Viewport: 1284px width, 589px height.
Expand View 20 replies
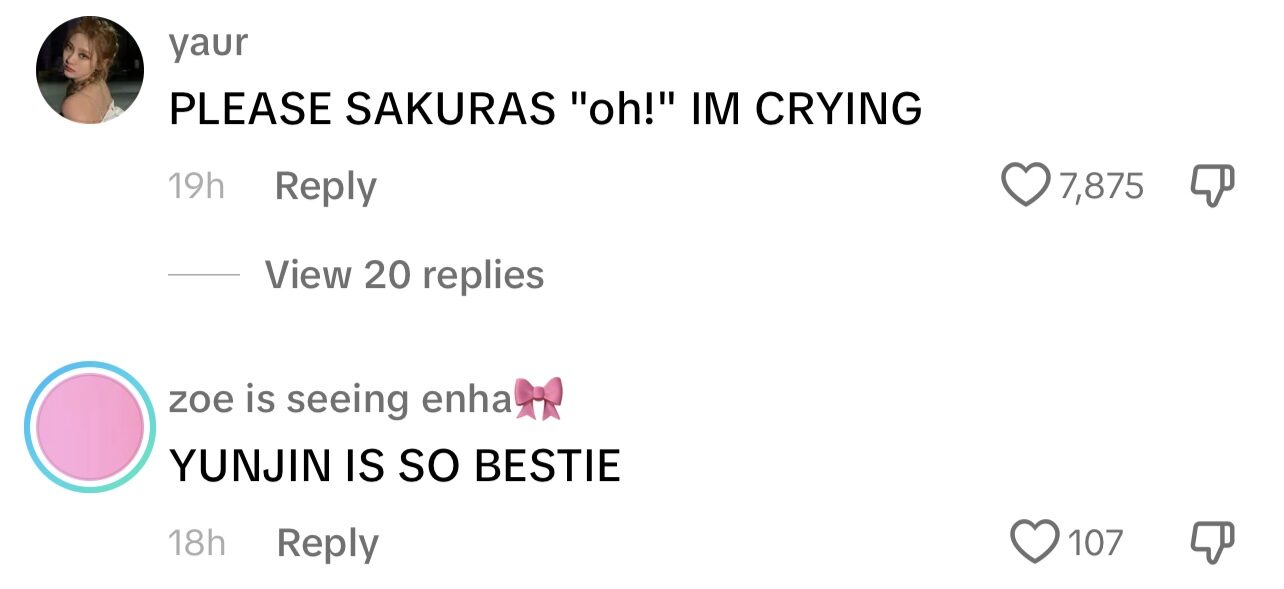[404, 274]
